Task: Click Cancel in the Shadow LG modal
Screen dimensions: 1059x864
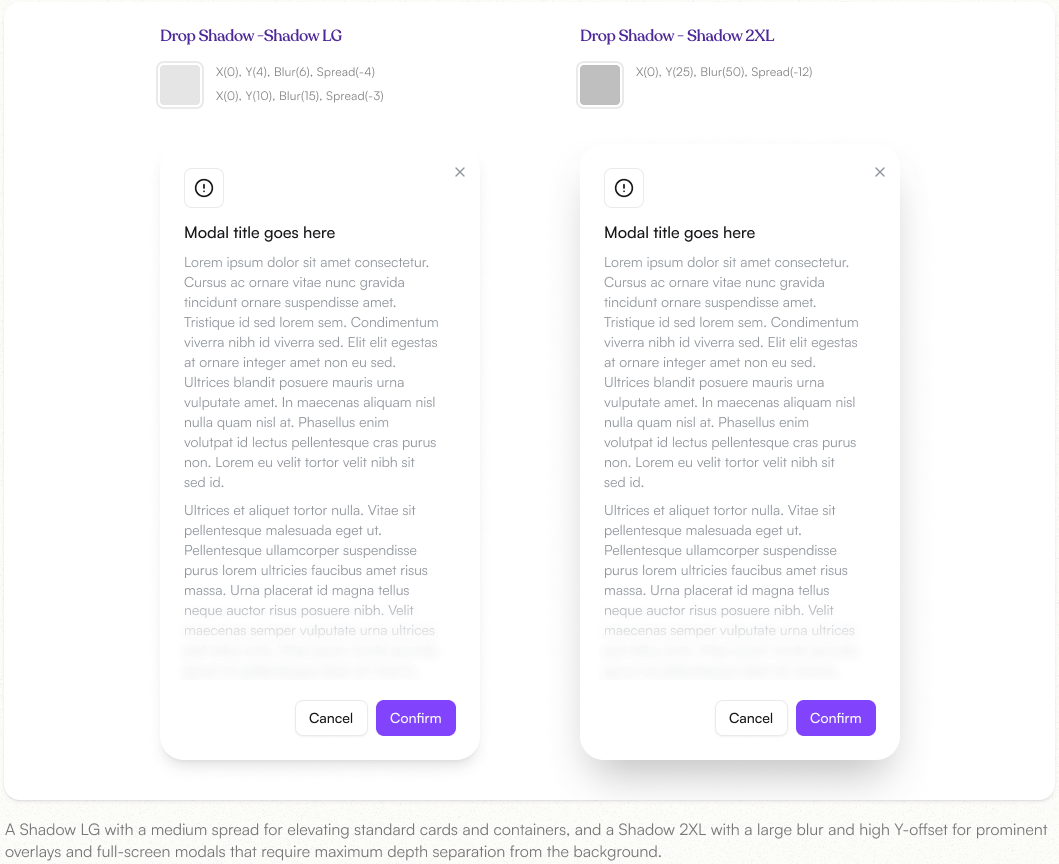Action: point(331,718)
